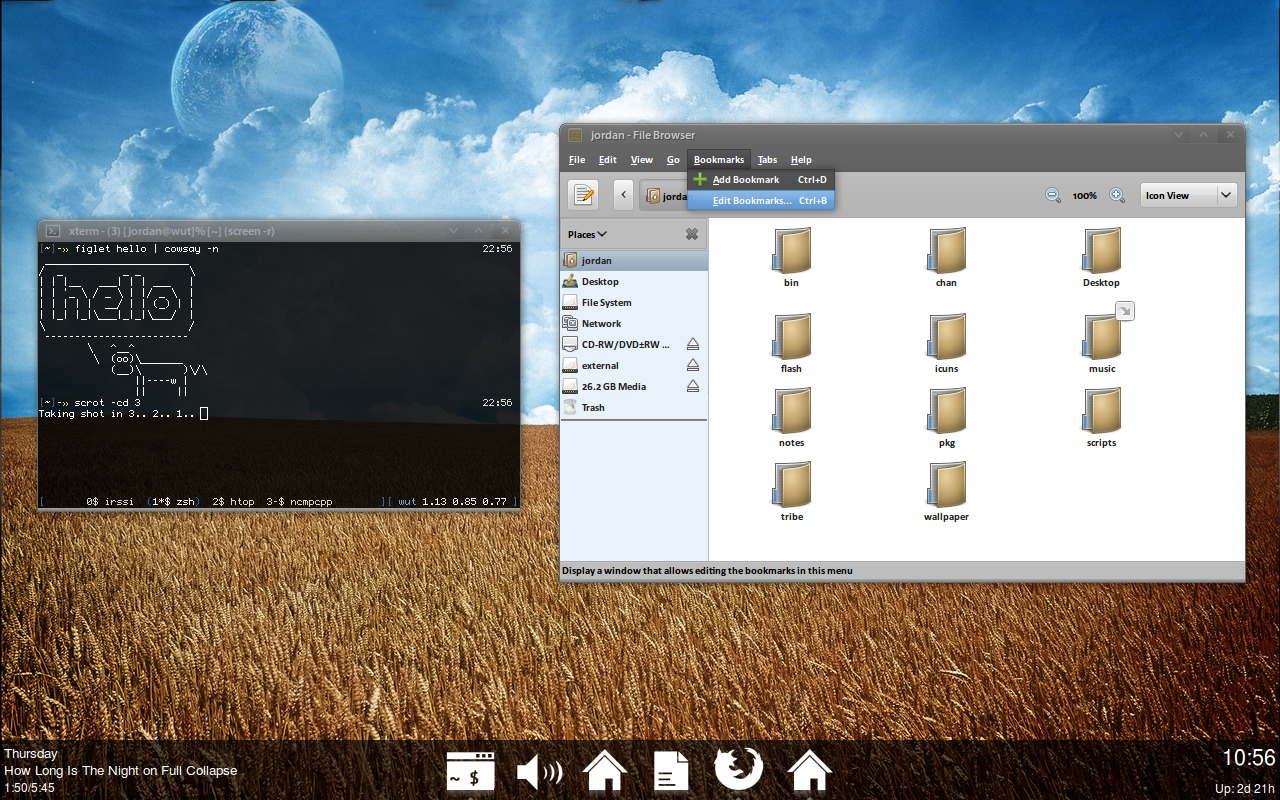
Task: Click the '1*$ zsh' screen window label
Action: pyautogui.click(x=174, y=501)
